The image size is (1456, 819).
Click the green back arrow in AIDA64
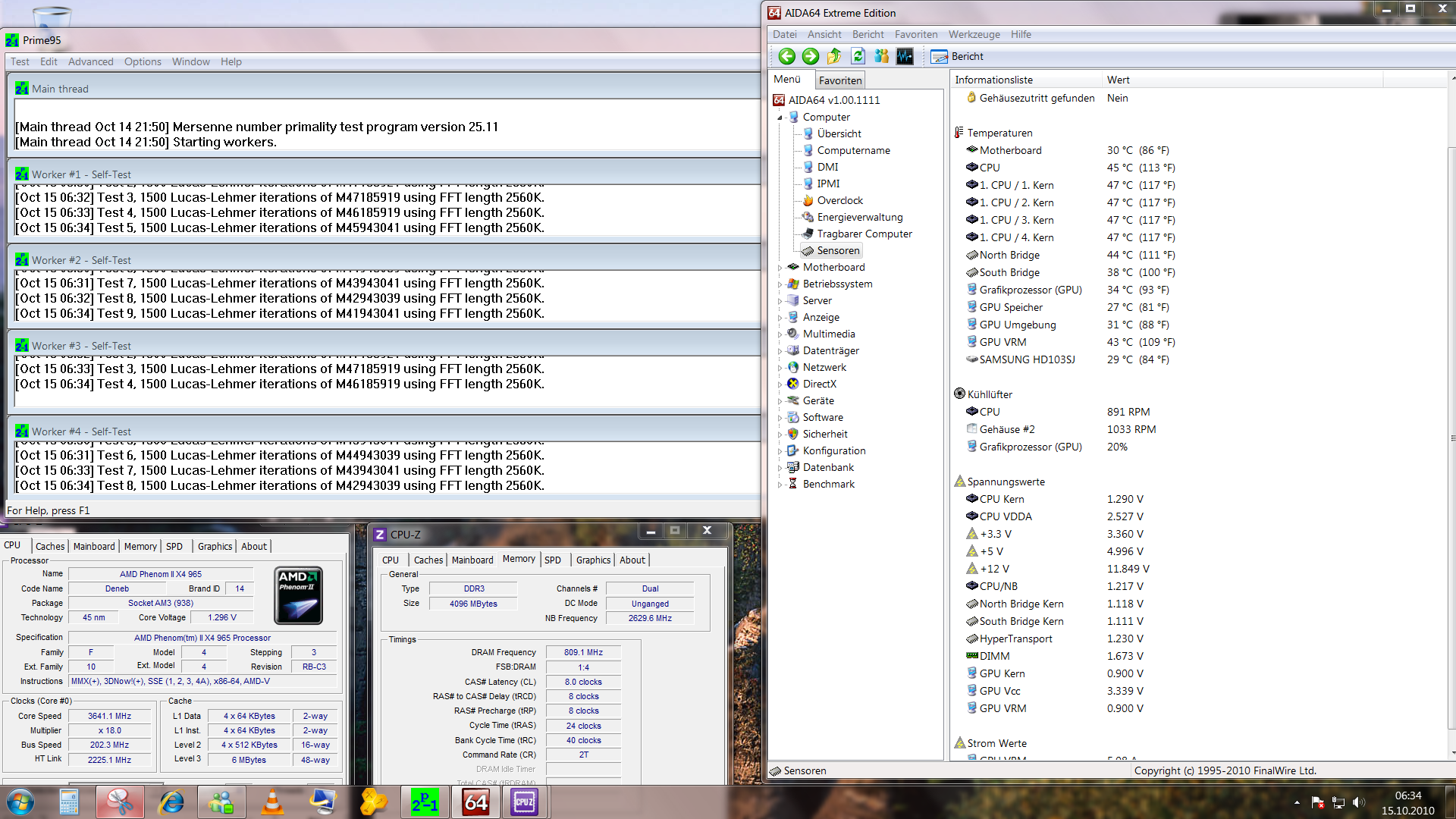(x=787, y=56)
